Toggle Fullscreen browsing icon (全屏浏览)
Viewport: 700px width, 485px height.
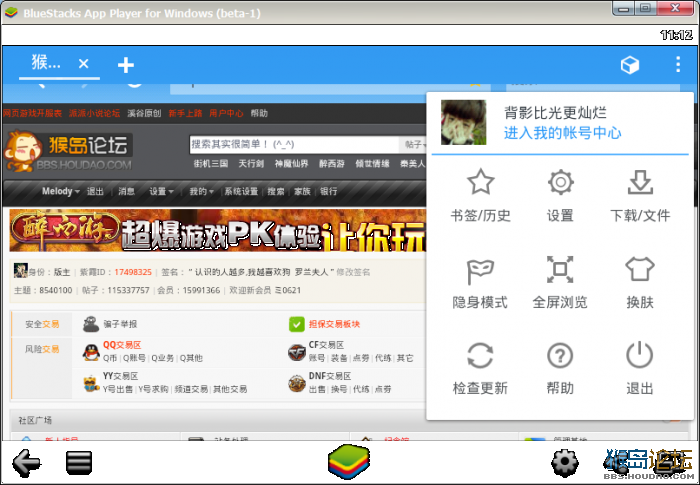pyautogui.click(x=560, y=269)
